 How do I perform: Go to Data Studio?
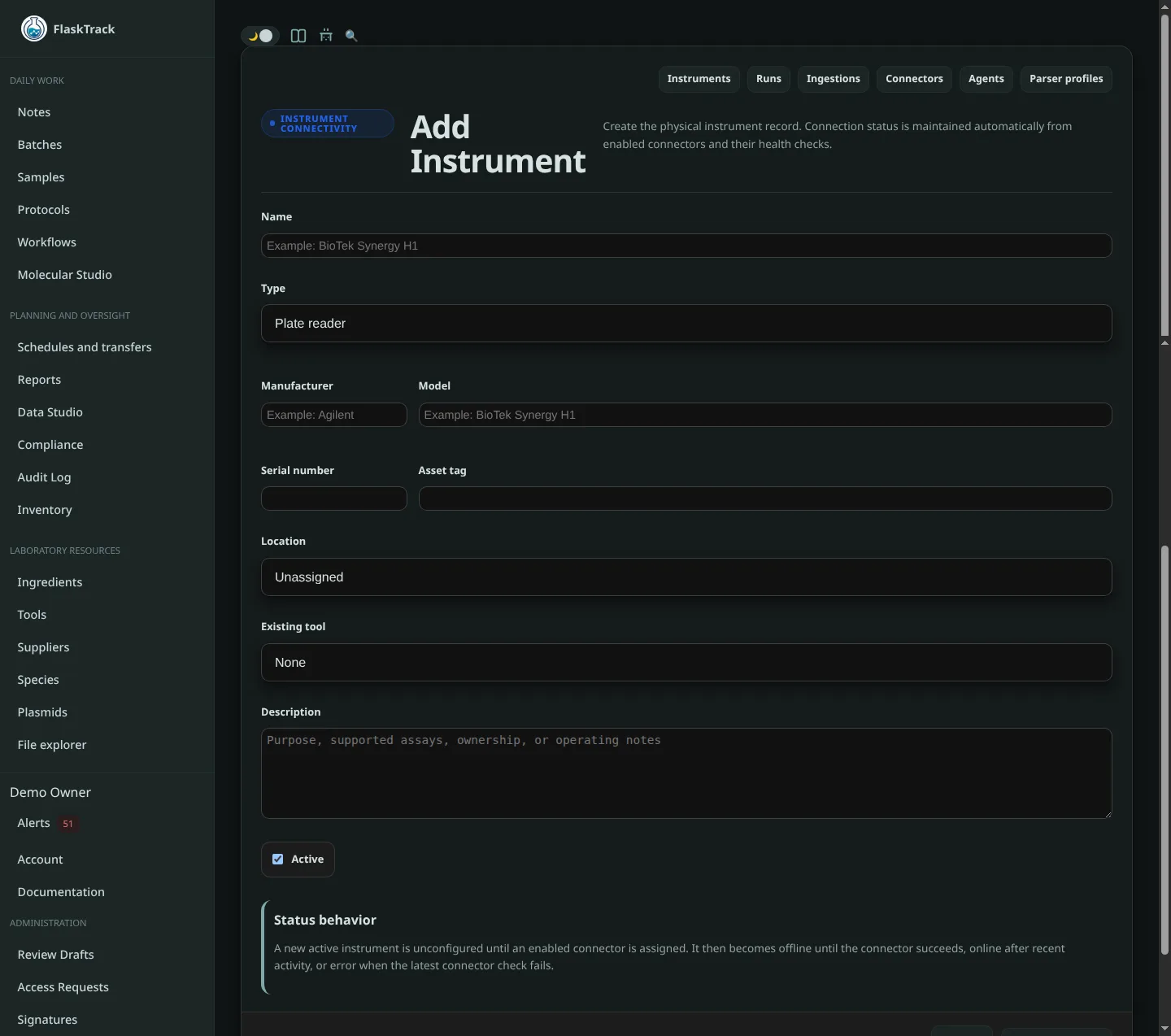pos(50,412)
